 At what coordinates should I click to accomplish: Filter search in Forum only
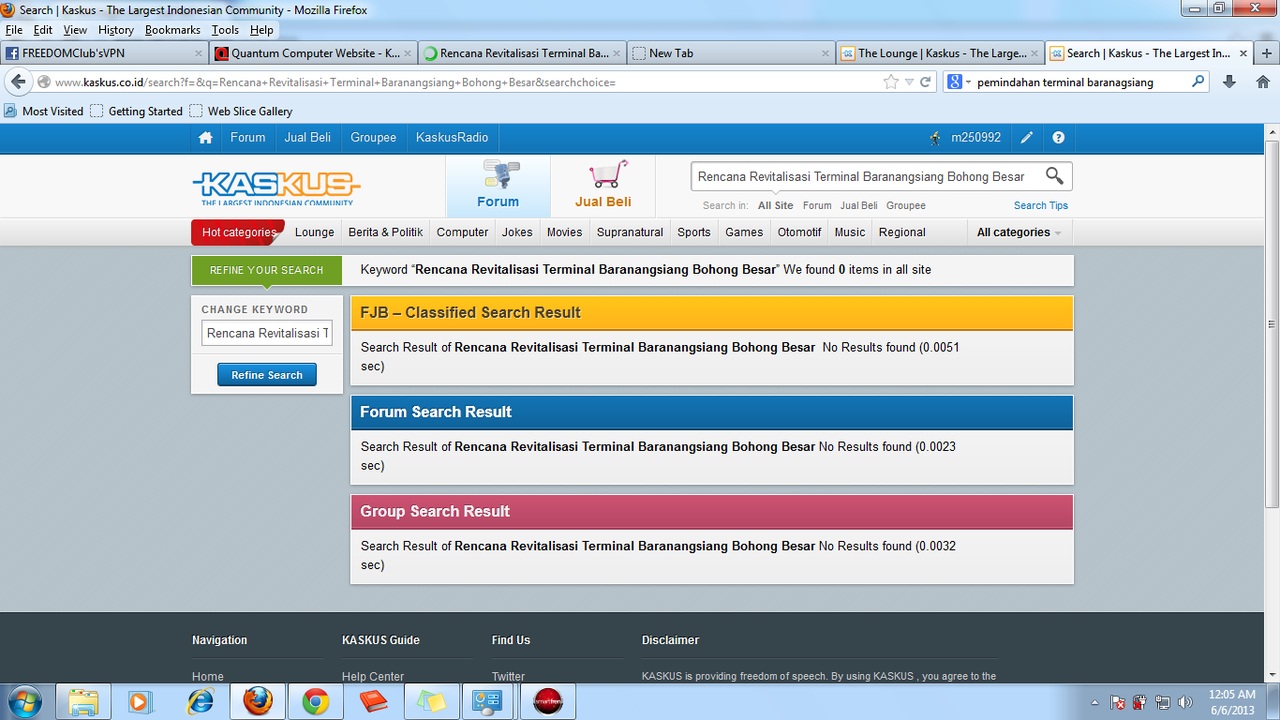pyautogui.click(x=817, y=205)
